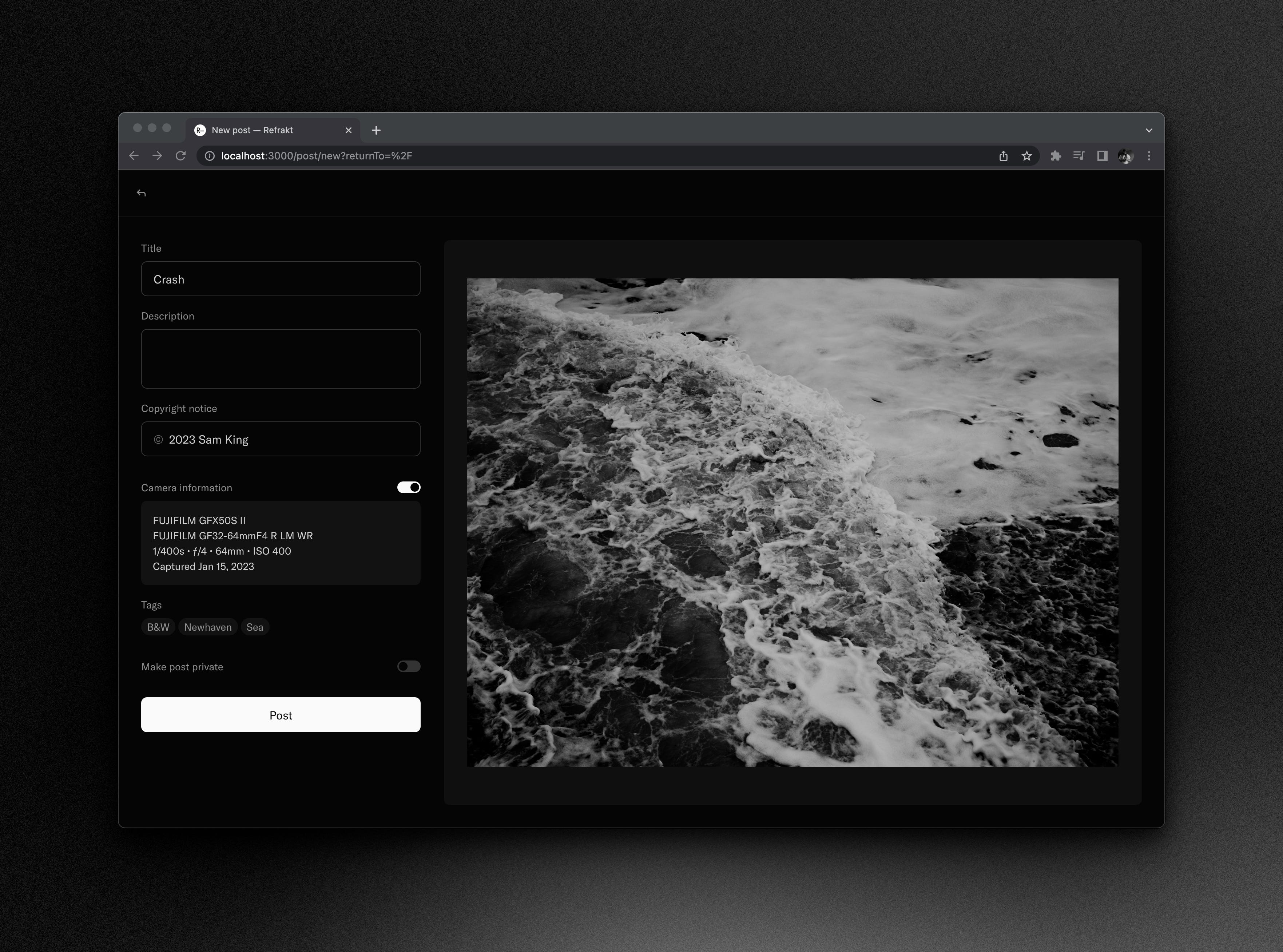The width and height of the screenshot is (1283, 952).
Task: Click into the Title field containing Crash
Action: click(x=281, y=279)
